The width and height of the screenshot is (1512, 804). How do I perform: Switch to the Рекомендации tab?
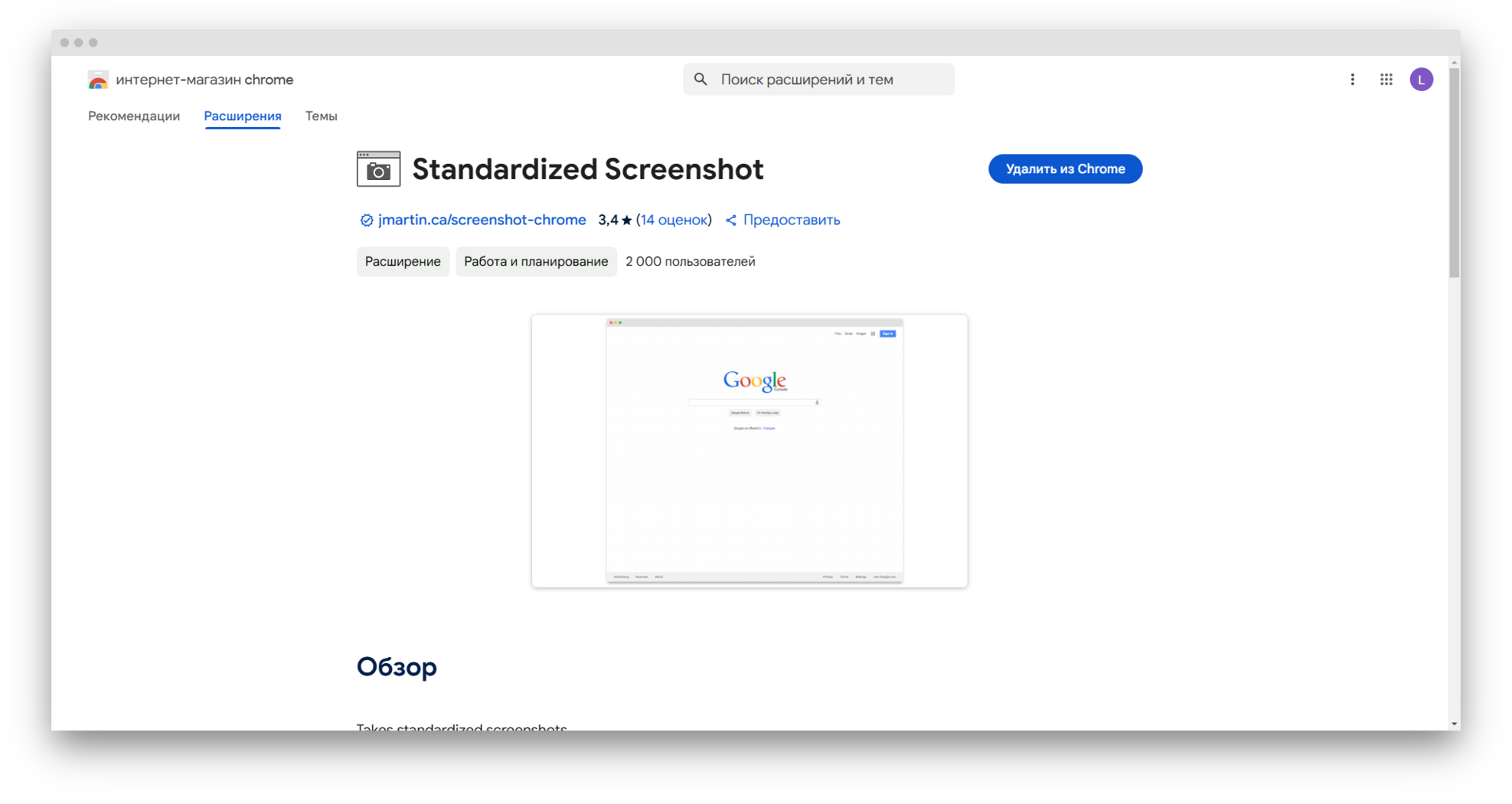click(x=134, y=116)
